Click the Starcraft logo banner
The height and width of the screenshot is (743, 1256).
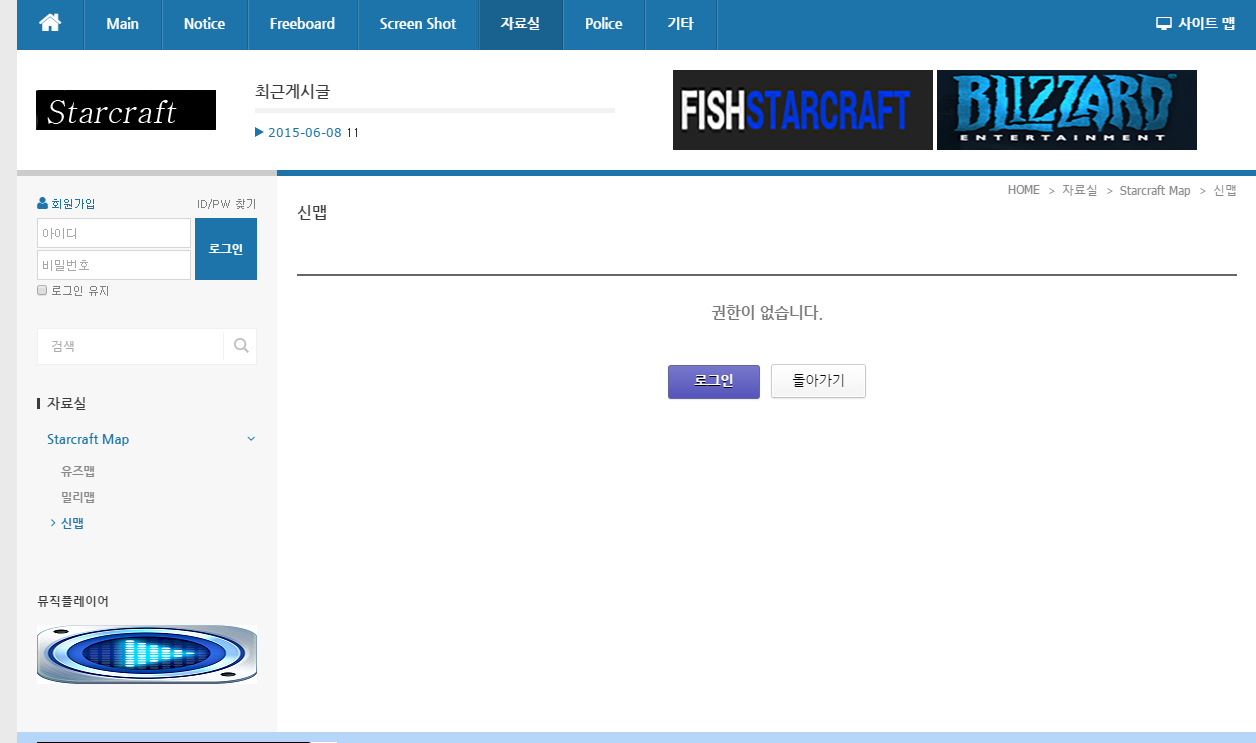(x=126, y=110)
